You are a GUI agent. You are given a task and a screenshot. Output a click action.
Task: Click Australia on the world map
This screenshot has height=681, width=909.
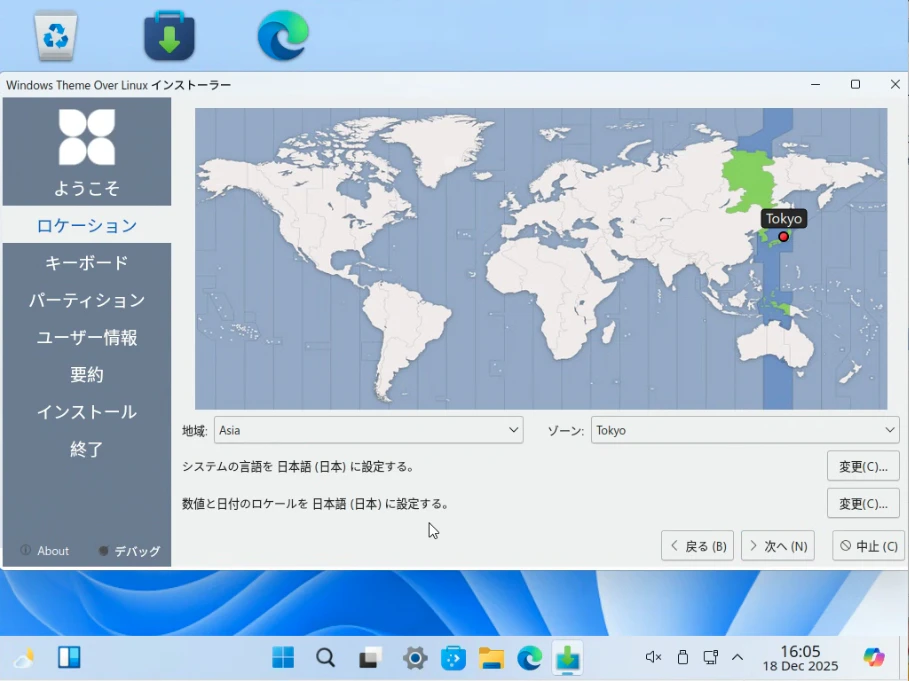774,346
